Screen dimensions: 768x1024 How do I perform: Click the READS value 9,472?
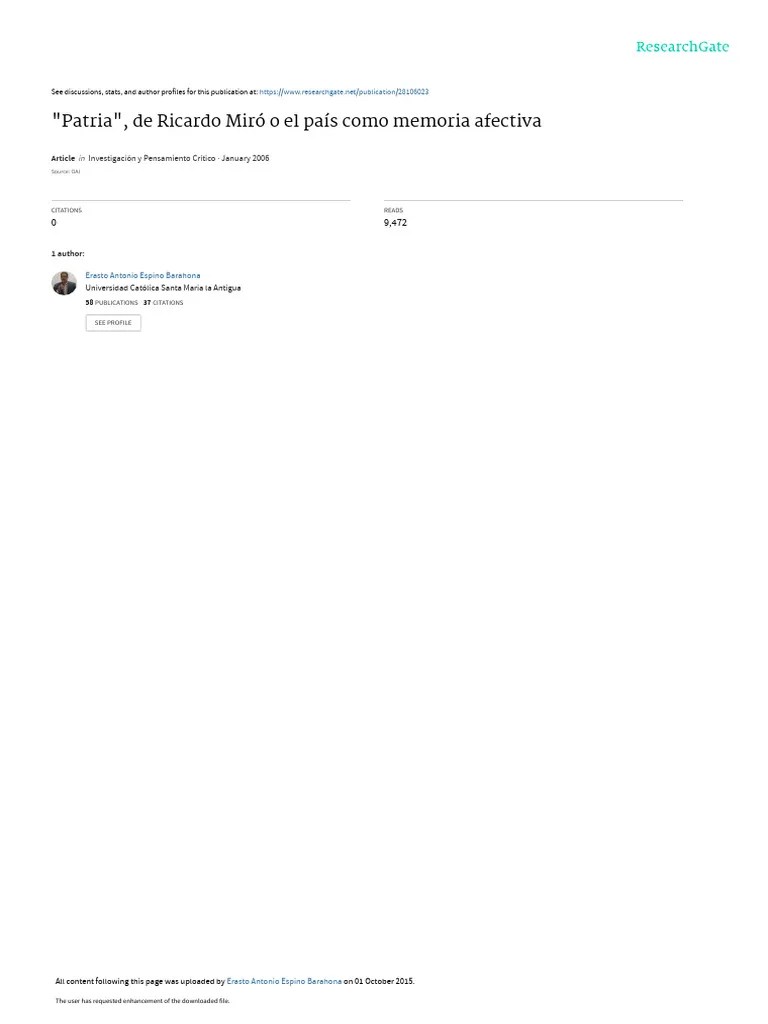[395, 223]
